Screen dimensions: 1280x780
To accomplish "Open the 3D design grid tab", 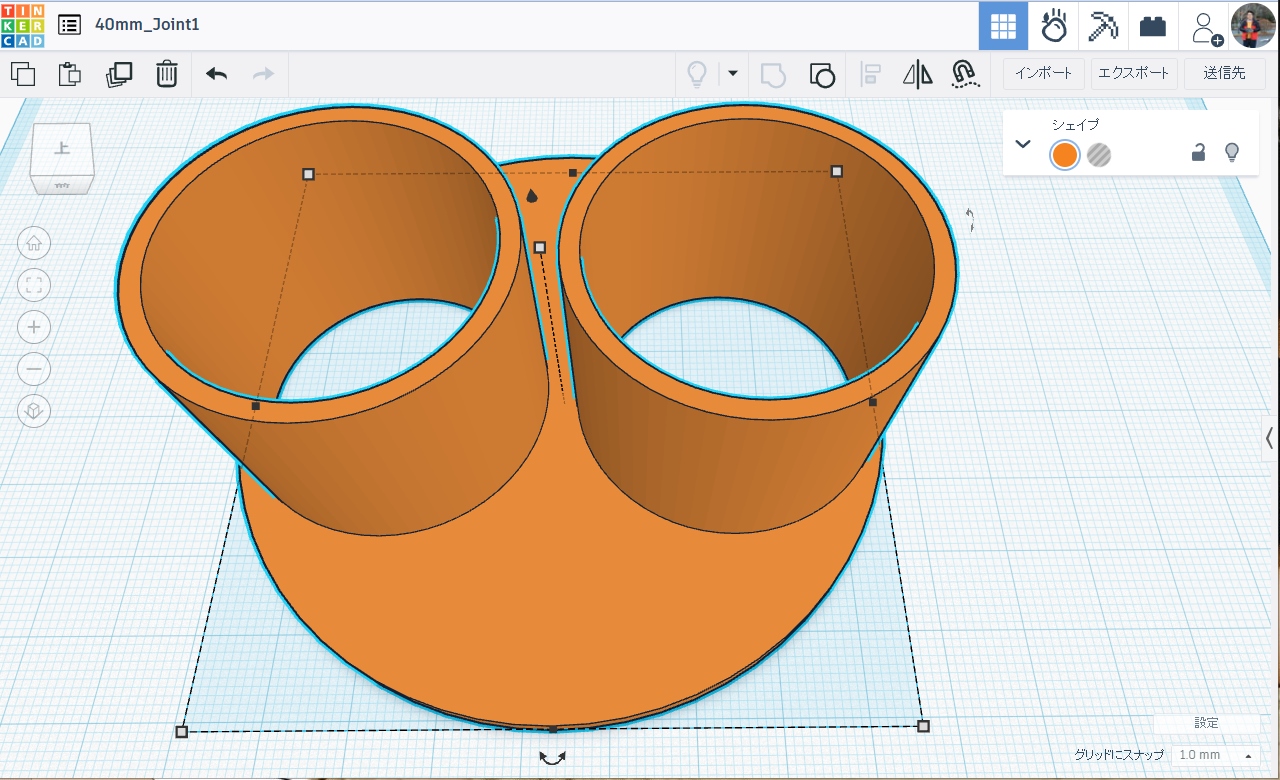I will tap(1003, 26).
